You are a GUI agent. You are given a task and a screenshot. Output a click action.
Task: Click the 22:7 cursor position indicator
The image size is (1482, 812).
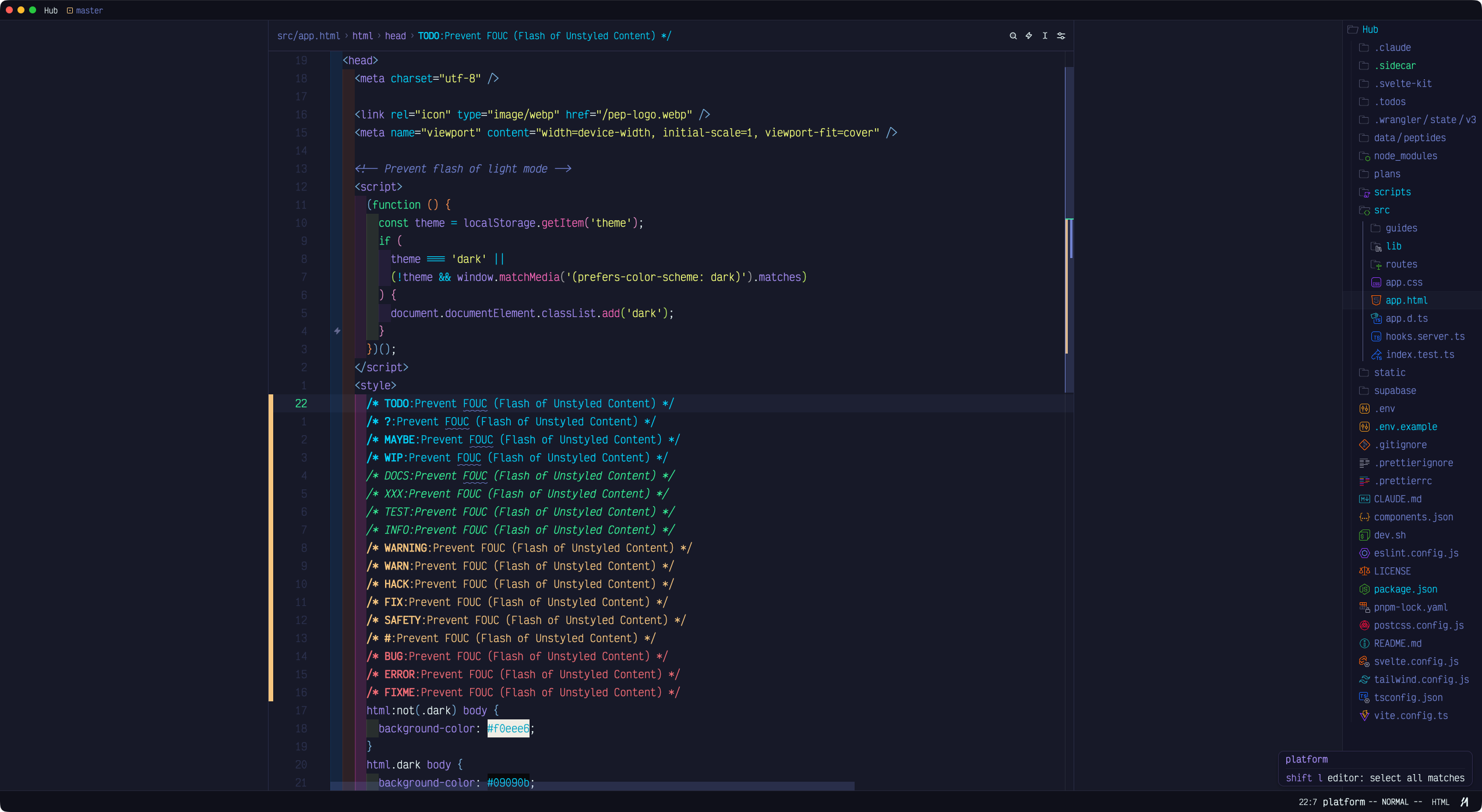(x=1307, y=802)
